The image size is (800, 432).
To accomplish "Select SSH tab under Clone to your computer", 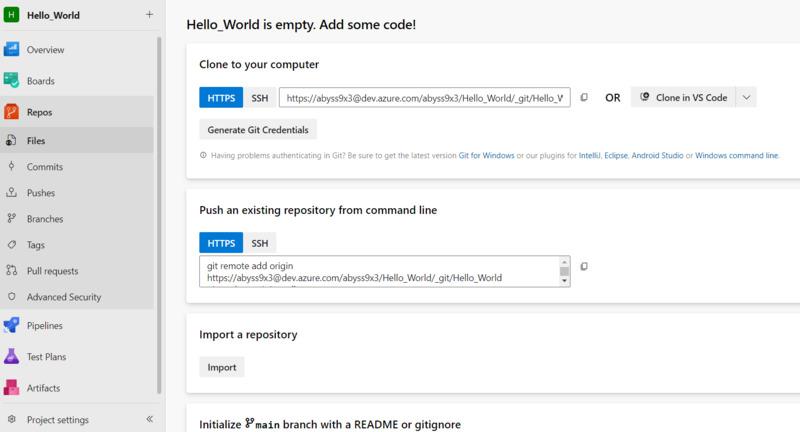I will coord(260,98).
